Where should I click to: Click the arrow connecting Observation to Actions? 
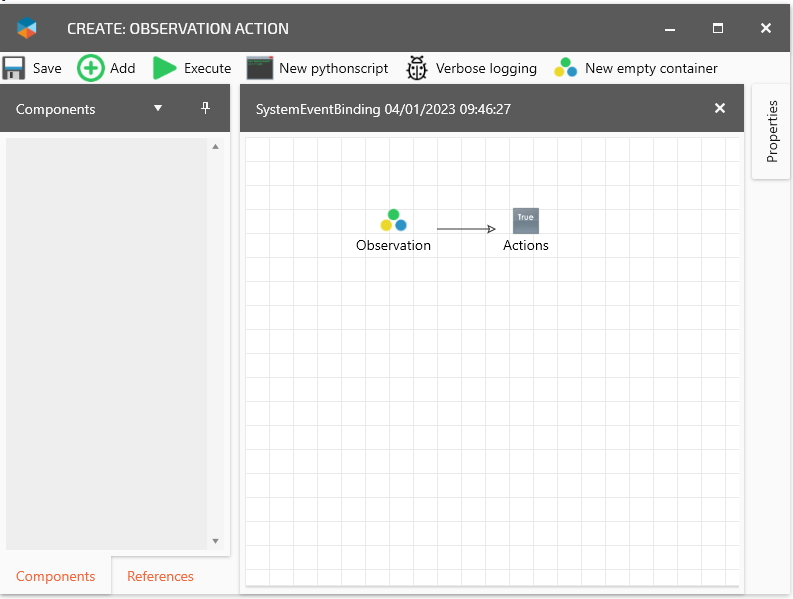click(x=466, y=229)
